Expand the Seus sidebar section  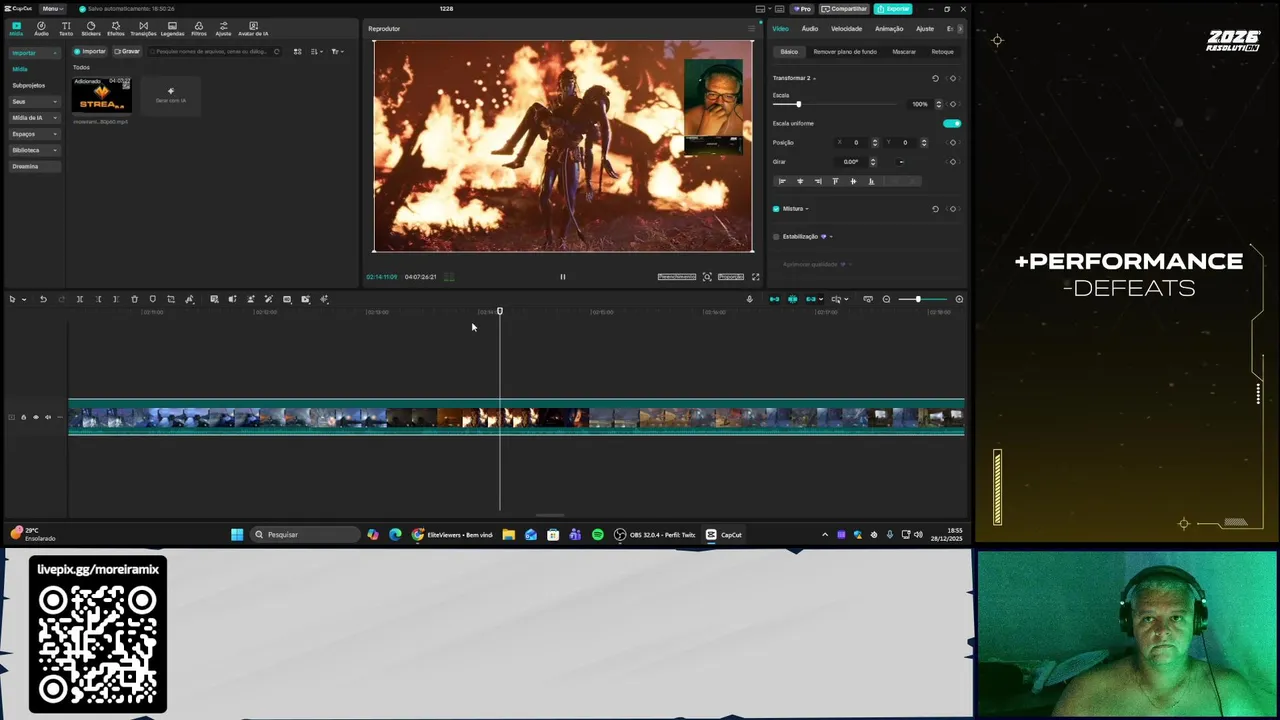[x=35, y=101]
